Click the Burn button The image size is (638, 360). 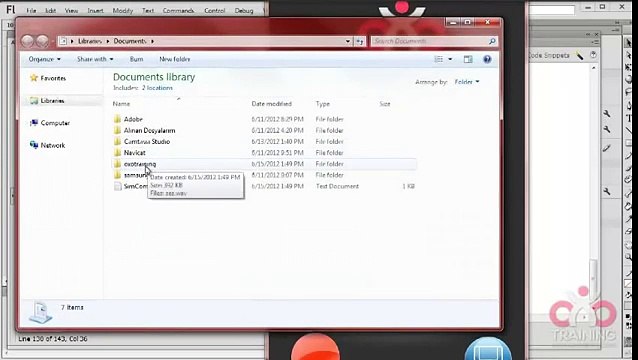(x=136, y=59)
